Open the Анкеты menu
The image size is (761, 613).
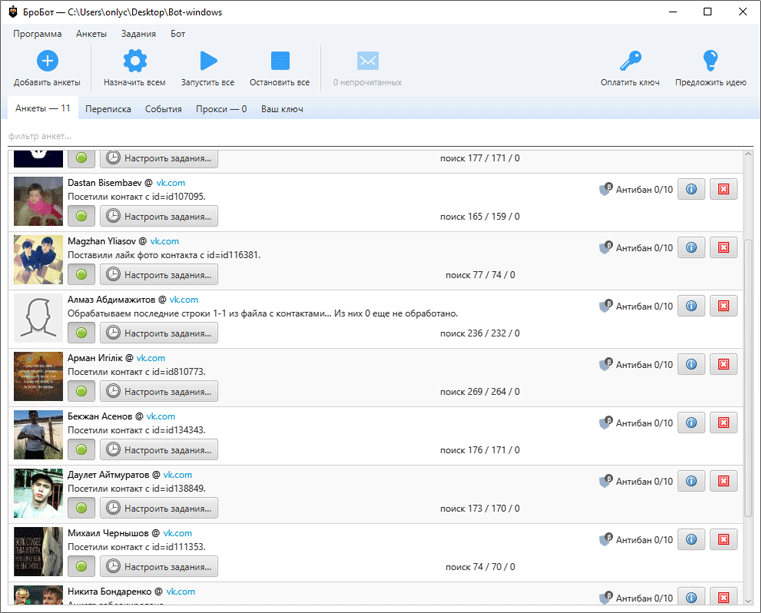(x=91, y=34)
